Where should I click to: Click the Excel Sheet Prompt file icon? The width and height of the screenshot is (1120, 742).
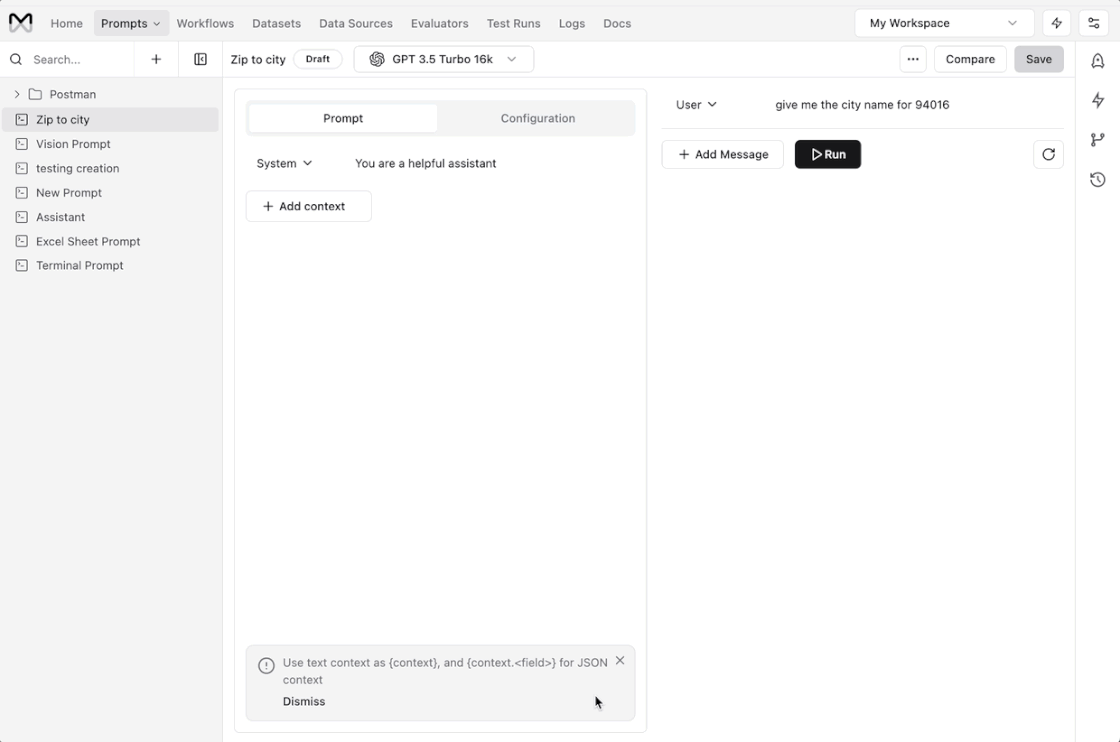click(x=21, y=241)
